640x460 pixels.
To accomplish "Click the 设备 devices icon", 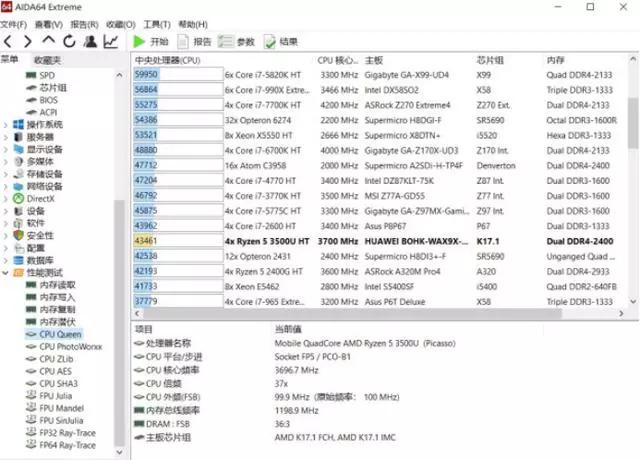I will coord(18,211).
